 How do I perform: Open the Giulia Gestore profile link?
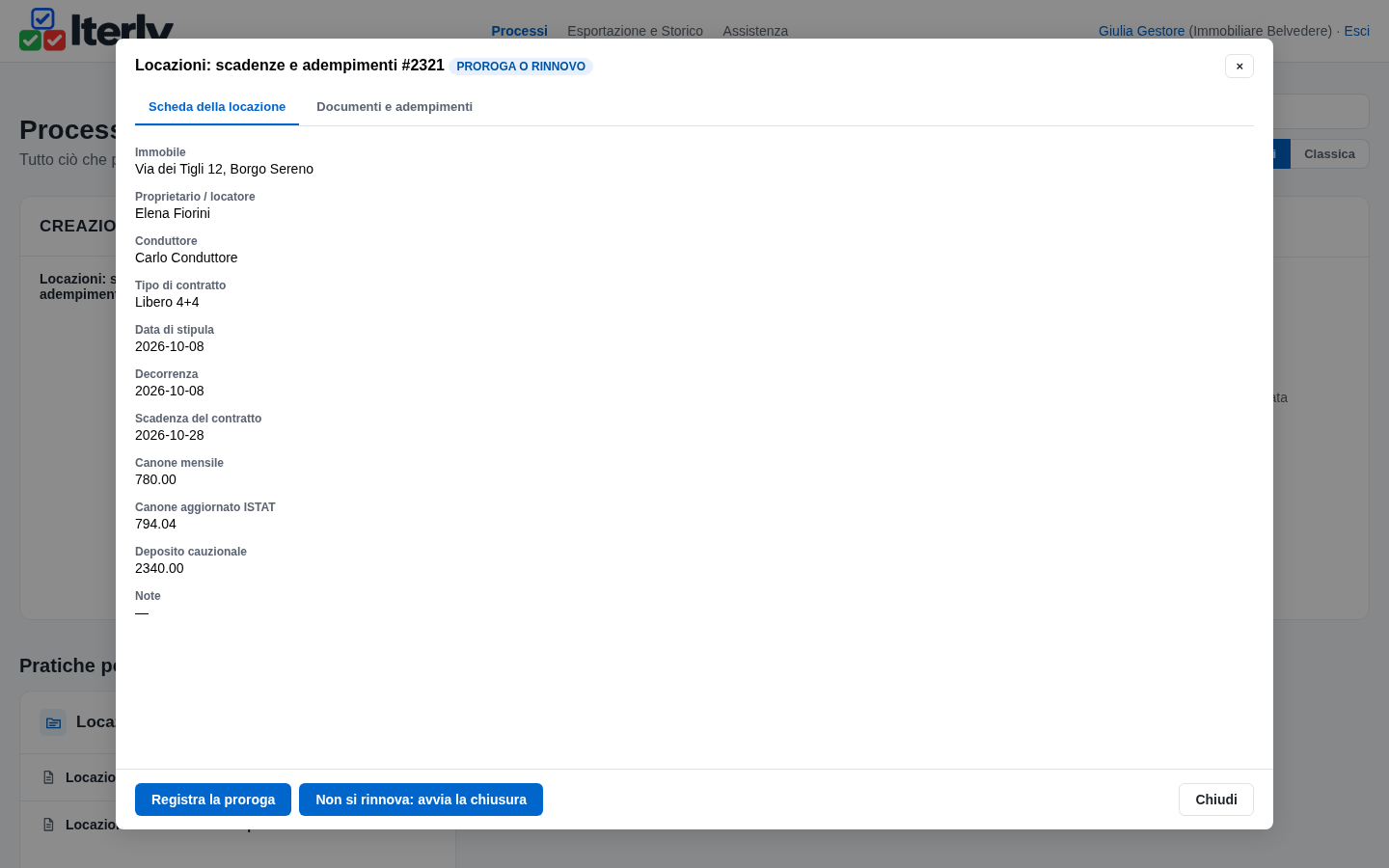tap(1141, 31)
